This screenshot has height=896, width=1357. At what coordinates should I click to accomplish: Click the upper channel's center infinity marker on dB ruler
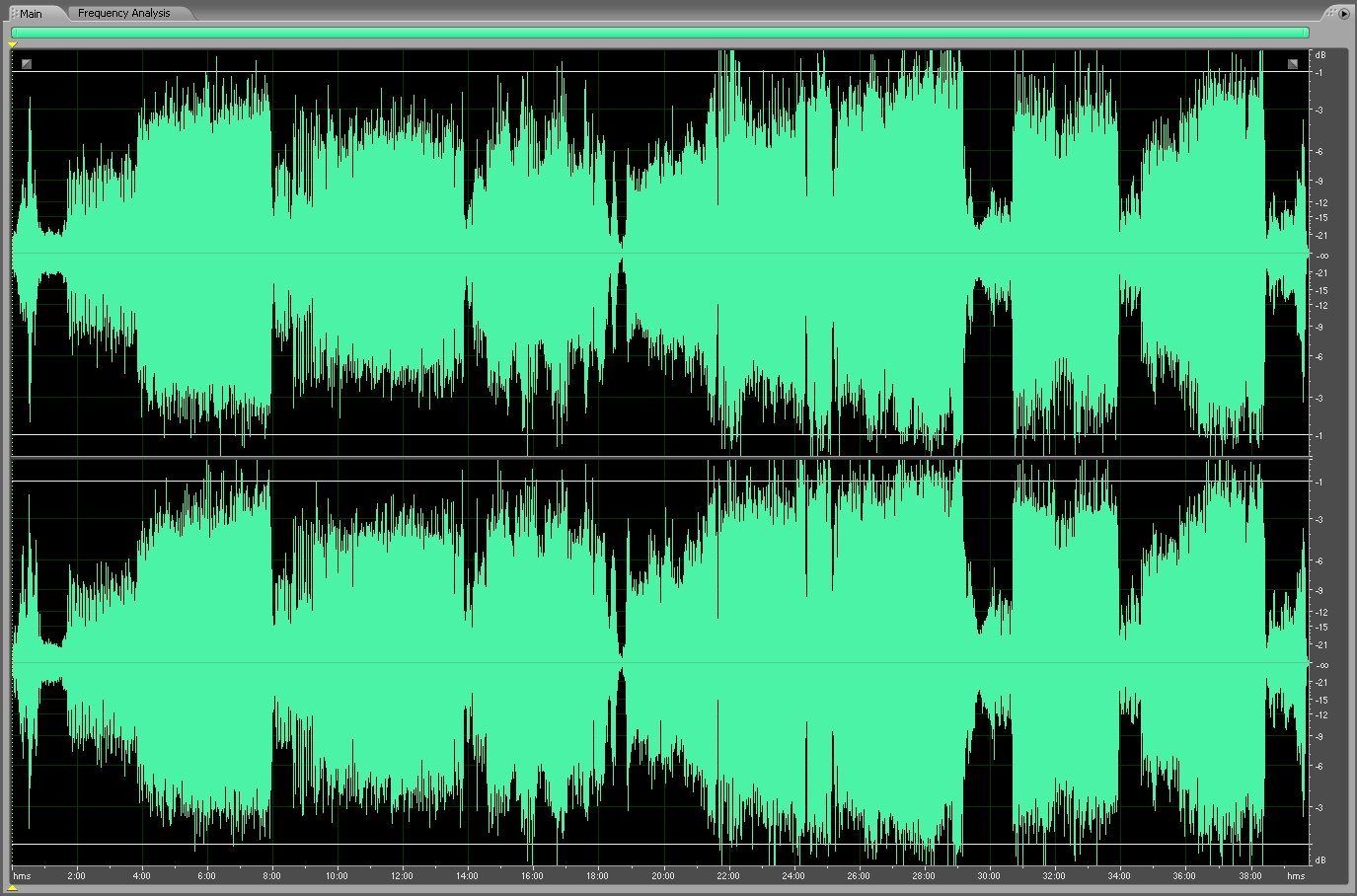1321,256
